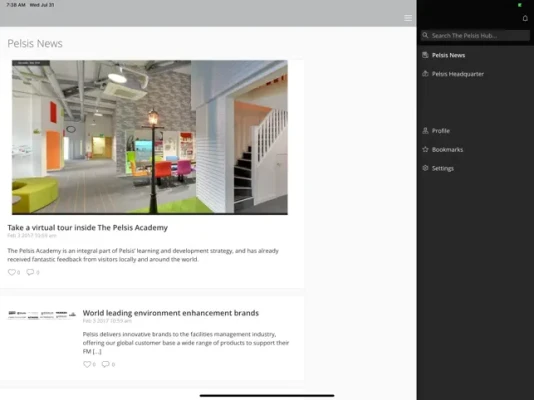Viewport: 534px width, 400px height.
Task: Comment on the Pelsis Academy article via the speech bubble
Action: [30, 272]
